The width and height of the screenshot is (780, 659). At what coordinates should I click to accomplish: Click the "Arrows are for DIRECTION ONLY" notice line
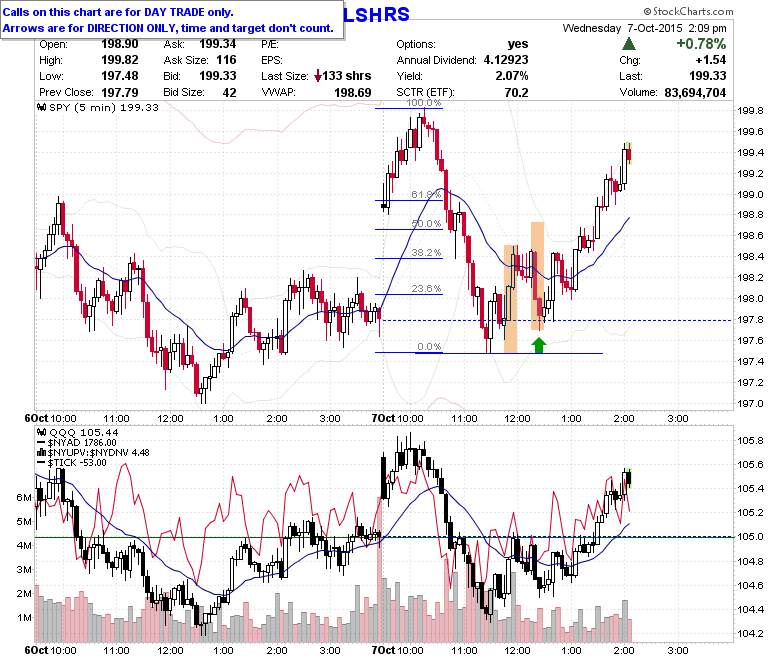pyautogui.click(x=168, y=28)
